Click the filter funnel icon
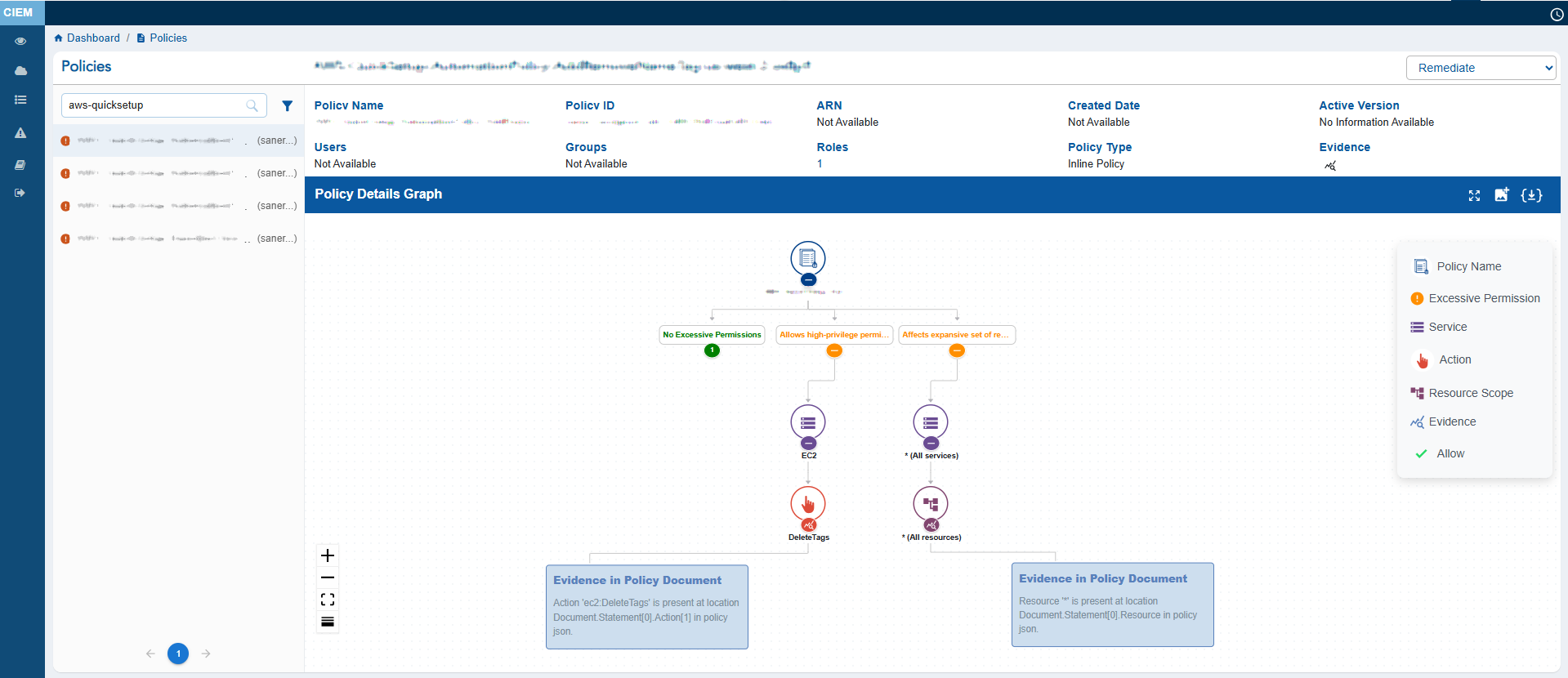 pos(287,105)
